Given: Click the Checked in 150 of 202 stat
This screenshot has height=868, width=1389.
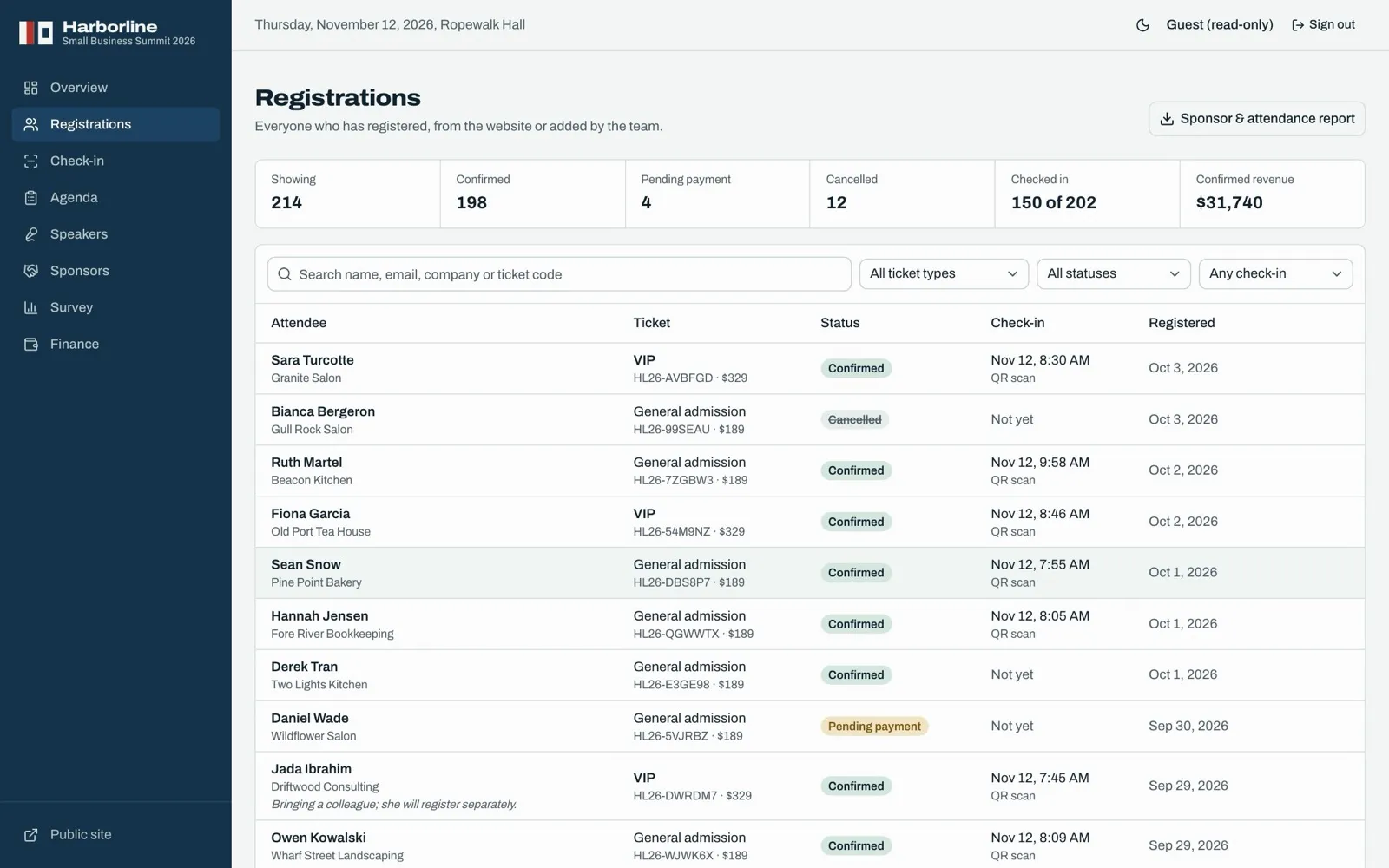Looking at the screenshot, I should point(1087,194).
